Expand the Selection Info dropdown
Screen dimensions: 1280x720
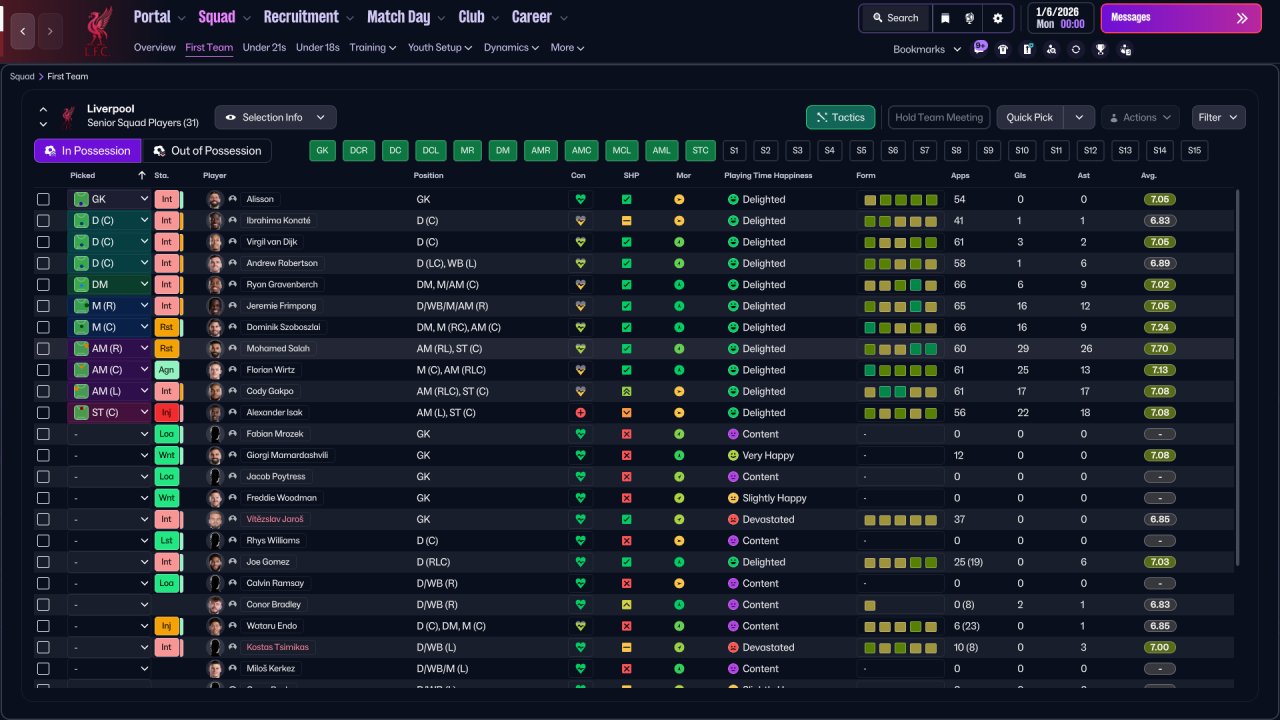tap(275, 117)
